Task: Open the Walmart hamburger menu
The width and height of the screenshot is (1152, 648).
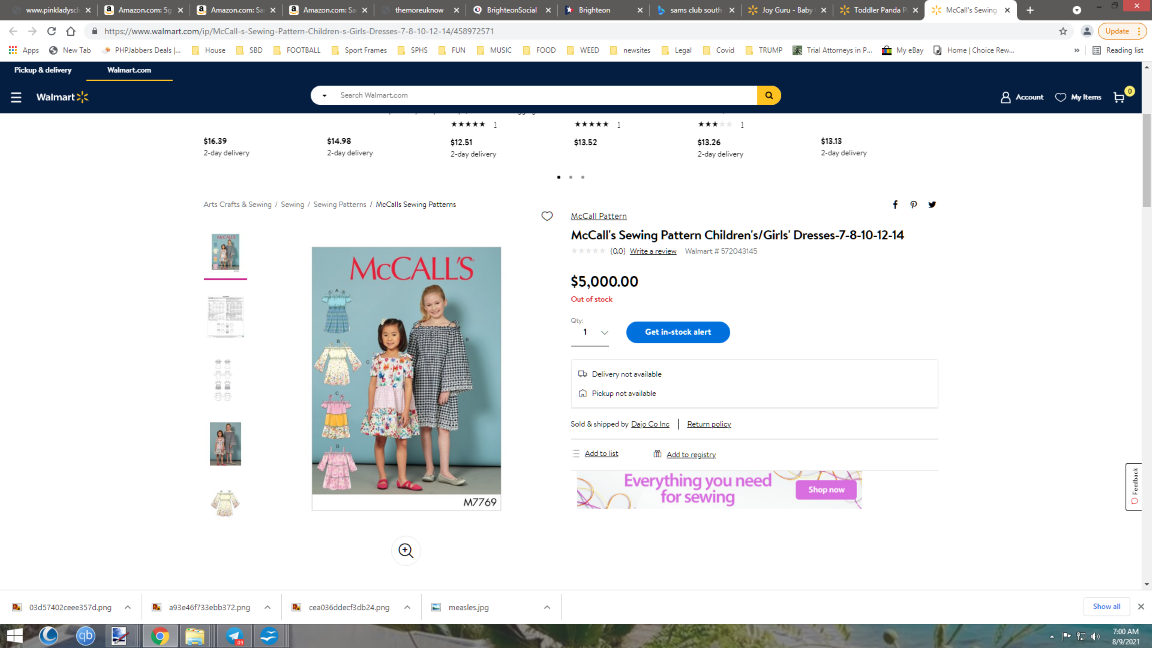Action: pyautogui.click(x=16, y=97)
